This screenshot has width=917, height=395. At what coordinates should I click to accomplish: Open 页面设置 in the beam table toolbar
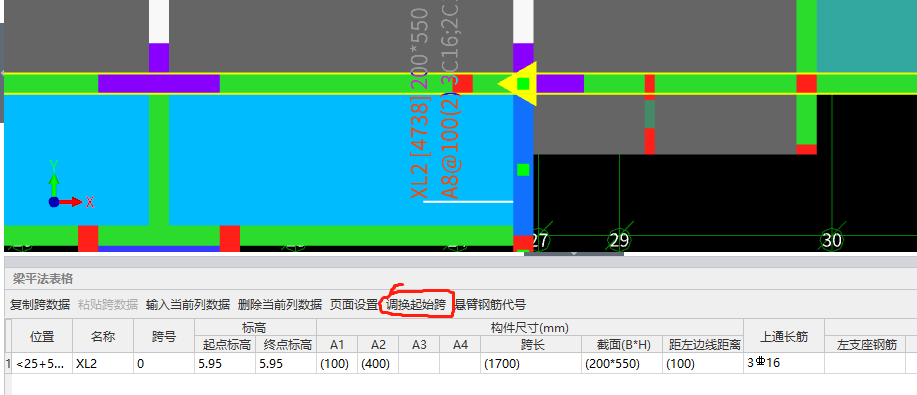[x=354, y=304]
